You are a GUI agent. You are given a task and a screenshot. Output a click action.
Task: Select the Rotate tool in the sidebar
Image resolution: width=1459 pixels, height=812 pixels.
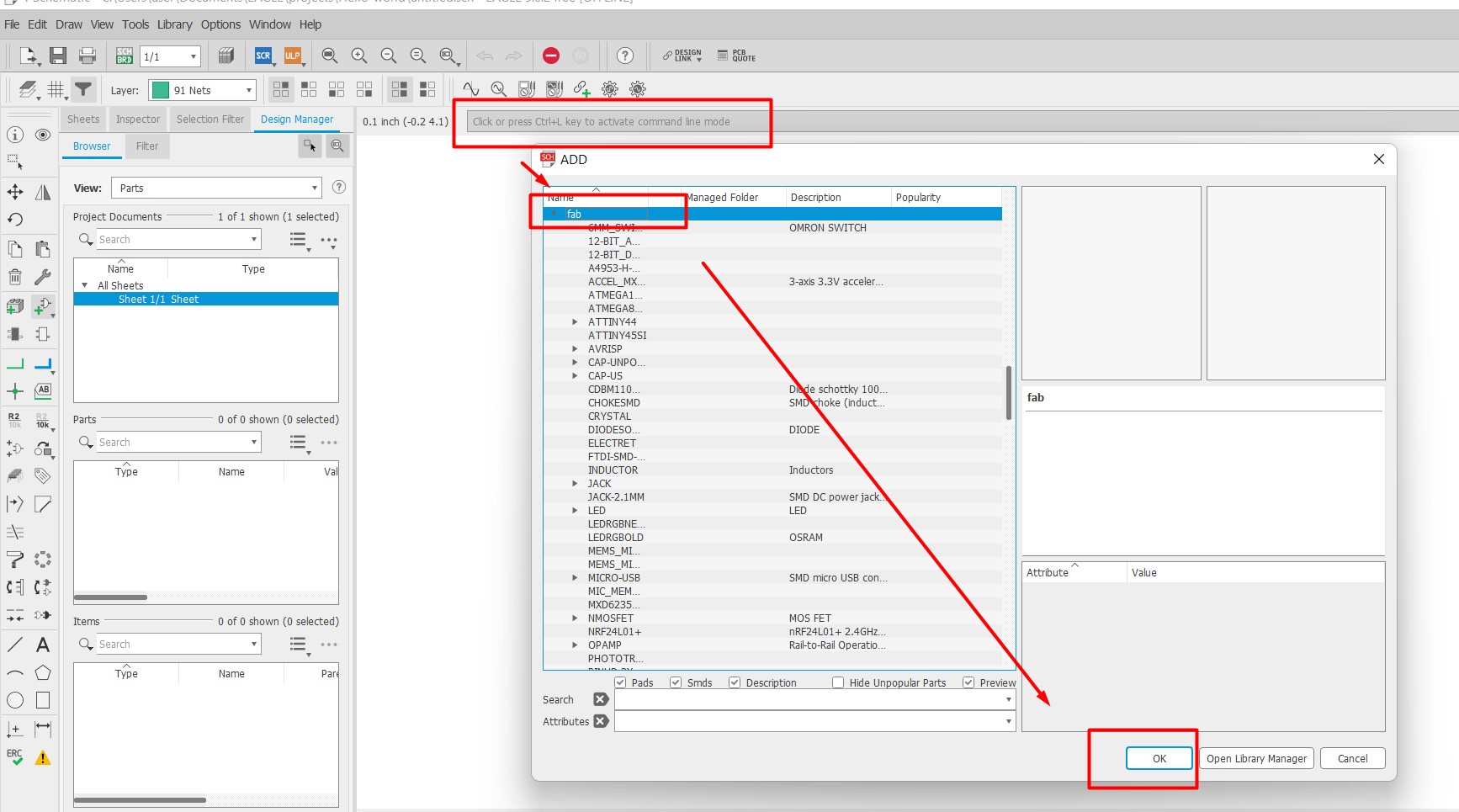(15, 220)
